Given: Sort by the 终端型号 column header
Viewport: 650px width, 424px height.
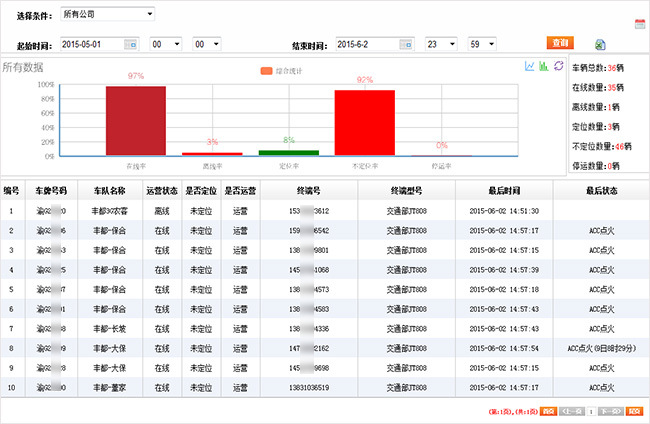Looking at the screenshot, I should click(x=407, y=191).
